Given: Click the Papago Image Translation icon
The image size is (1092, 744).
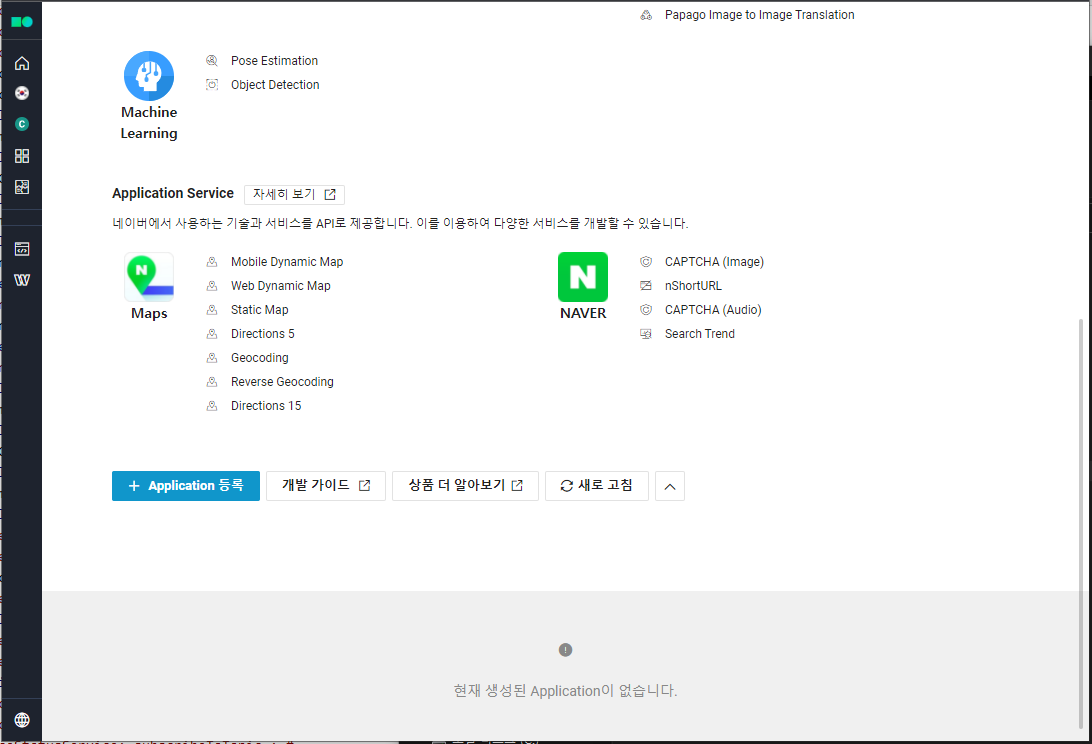Looking at the screenshot, I should coord(646,15).
